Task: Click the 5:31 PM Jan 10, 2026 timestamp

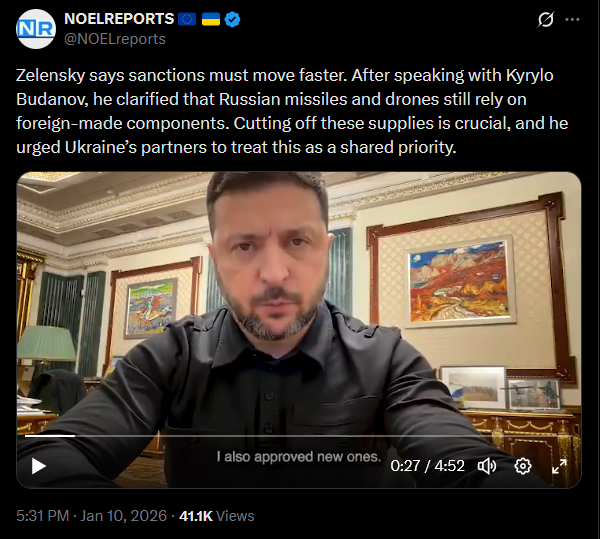Action: (91, 516)
